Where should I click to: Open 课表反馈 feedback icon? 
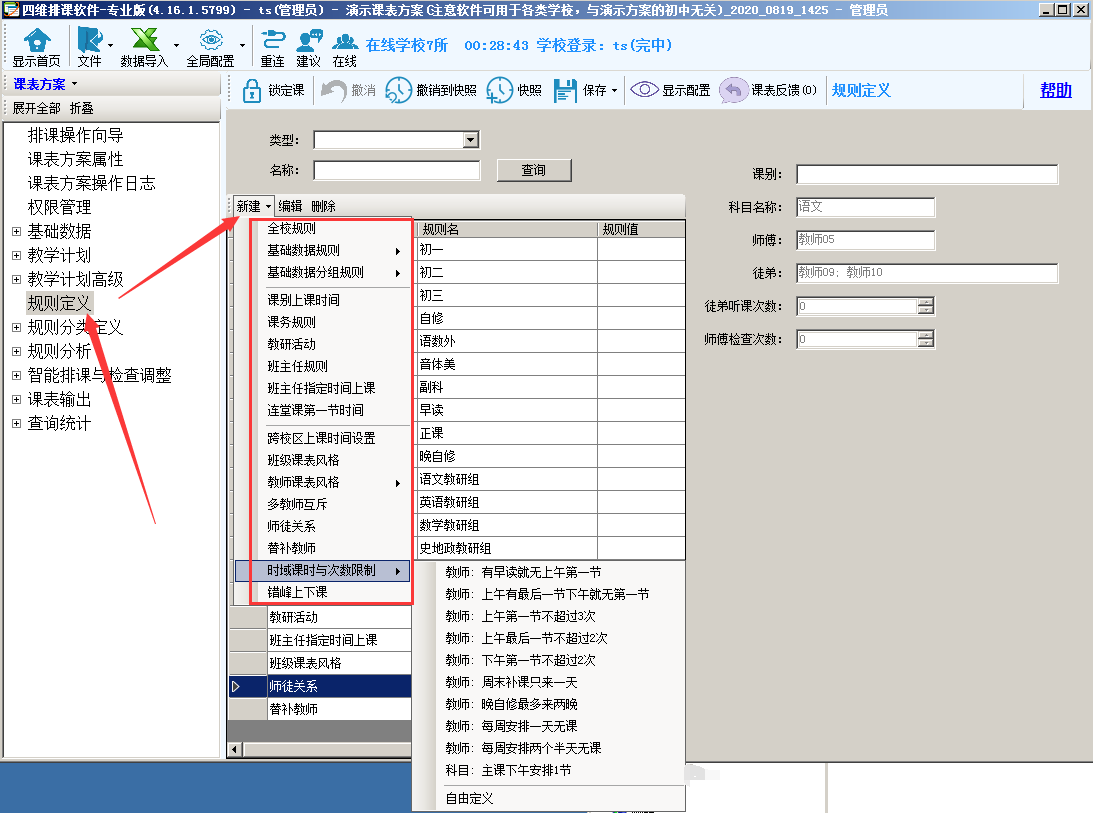pyautogui.click(x=733, y=90)
